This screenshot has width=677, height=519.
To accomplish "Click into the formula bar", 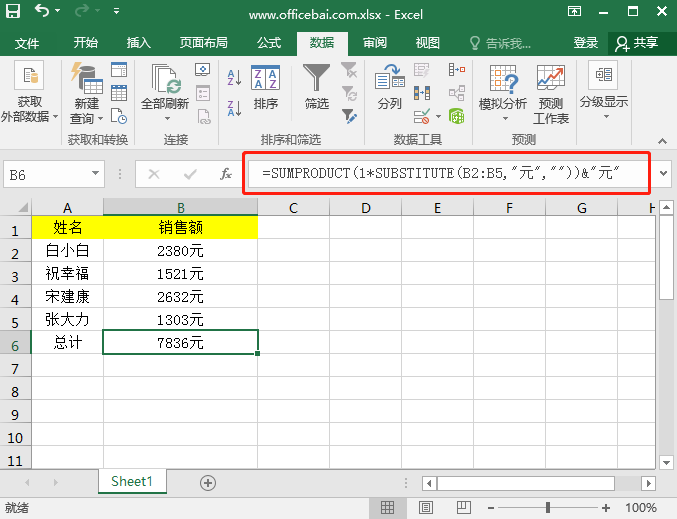I will click(447, 173).
